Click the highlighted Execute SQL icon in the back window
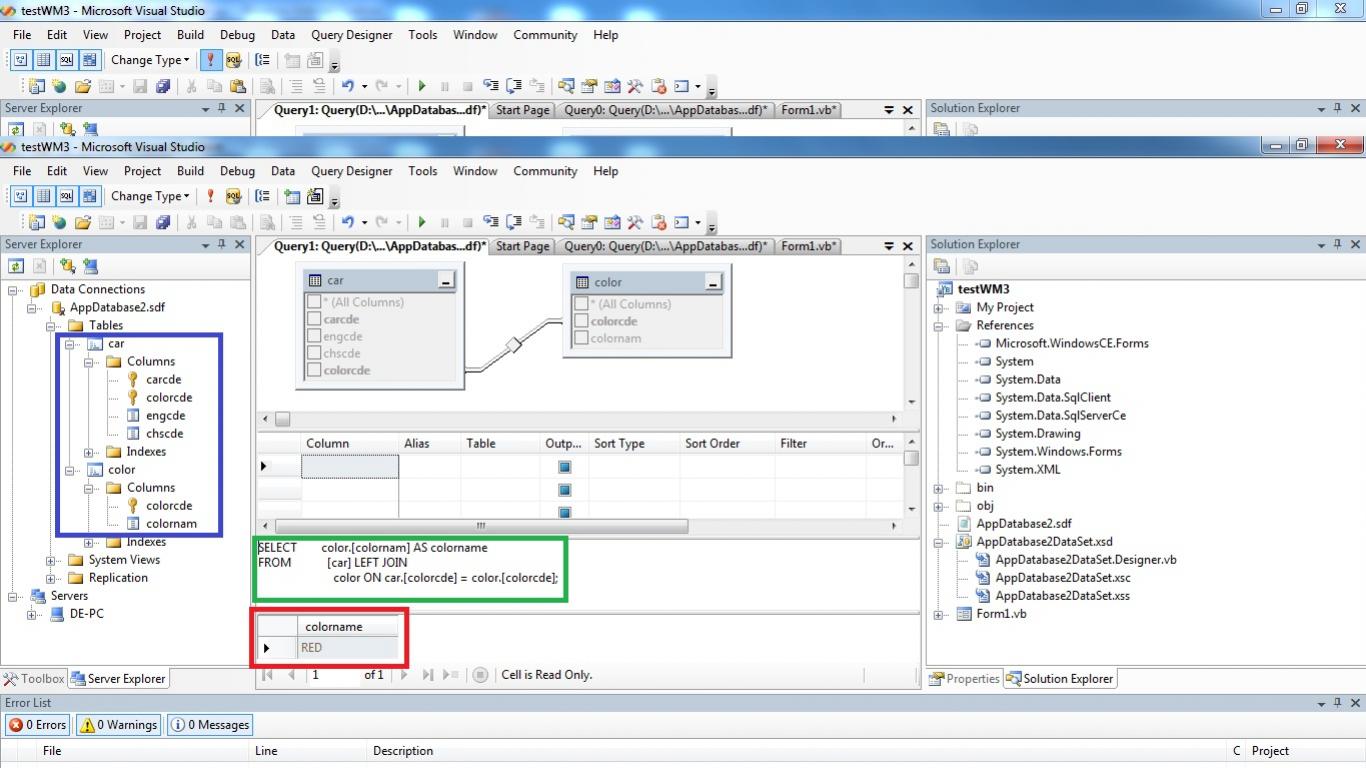 pyautogui.click(x=210, y=60)
